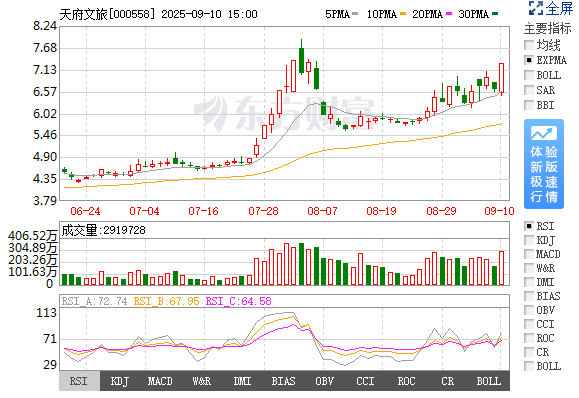
Task: Click the 07-28 date axis label
Action: point(263,211)
